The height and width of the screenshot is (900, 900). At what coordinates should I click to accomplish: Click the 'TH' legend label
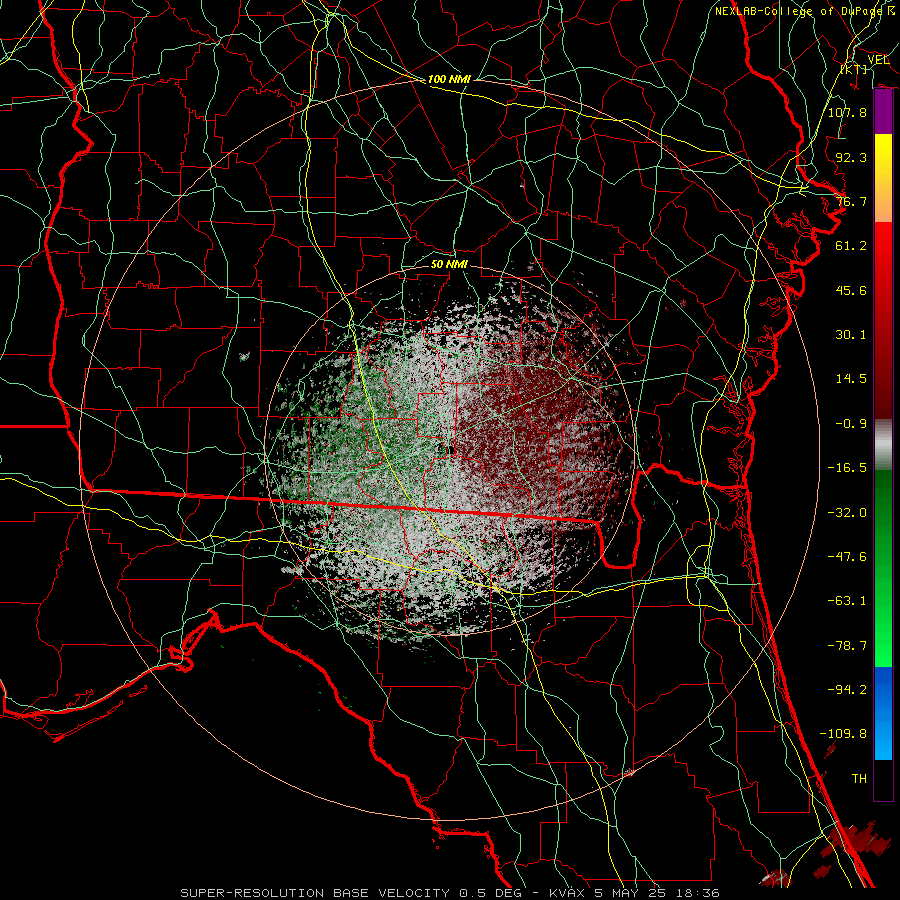pos(859,778)
